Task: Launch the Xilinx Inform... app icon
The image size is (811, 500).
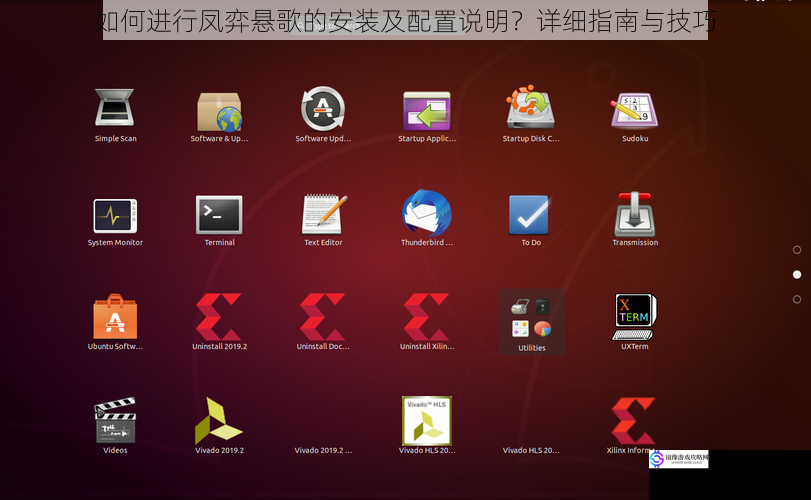Action: (x=633, y=421)
